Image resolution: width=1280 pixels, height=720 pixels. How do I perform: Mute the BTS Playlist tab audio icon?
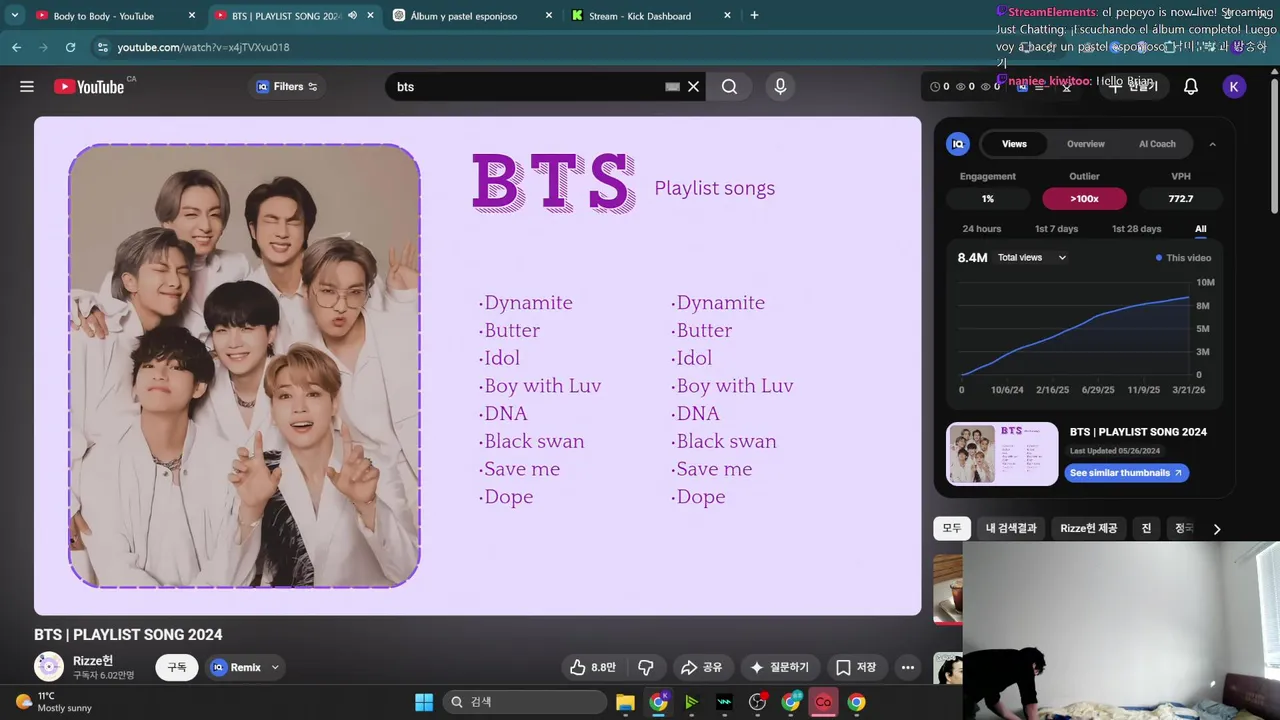coord(352,15)
